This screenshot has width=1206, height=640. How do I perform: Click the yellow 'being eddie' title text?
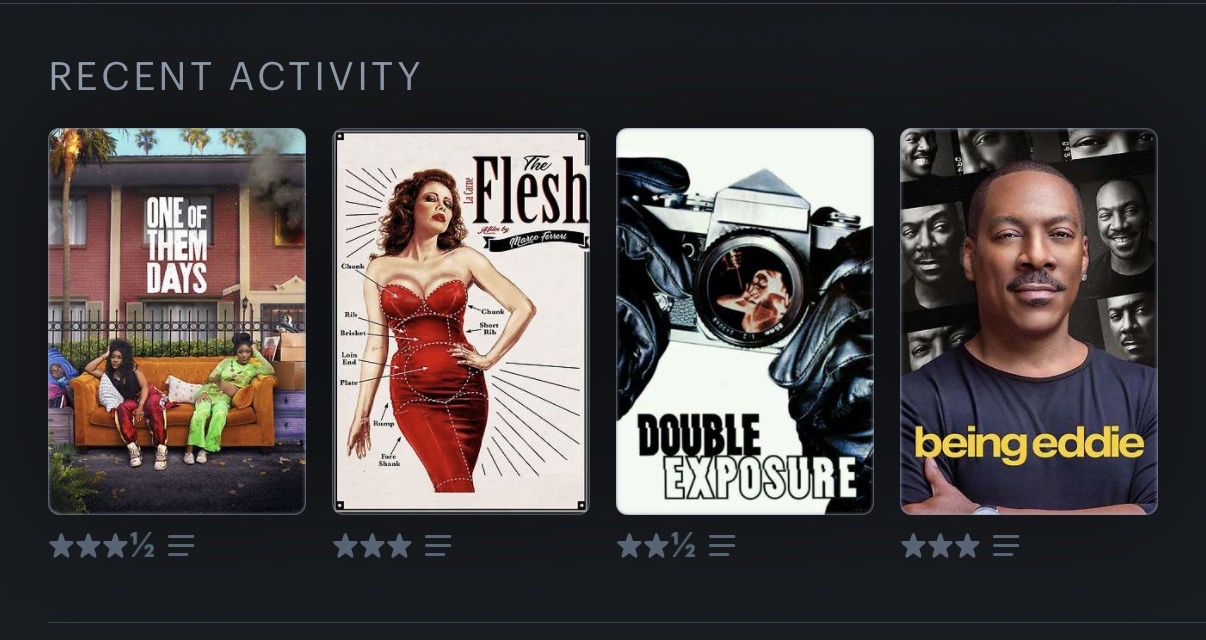pos(1029,444)
